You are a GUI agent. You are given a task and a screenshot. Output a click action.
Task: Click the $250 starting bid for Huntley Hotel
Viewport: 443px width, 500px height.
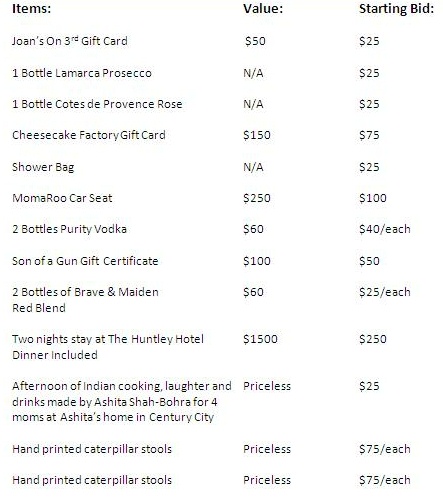click(x=373, y=339)
